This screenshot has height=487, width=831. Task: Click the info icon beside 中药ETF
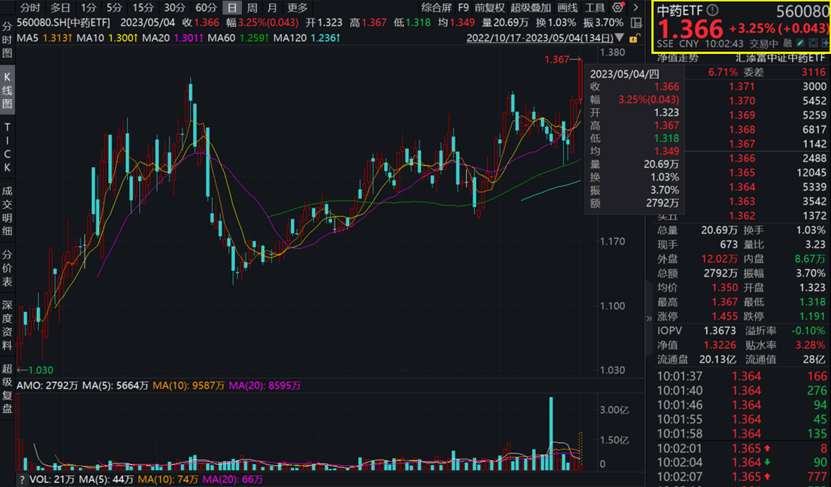point(713,10)
